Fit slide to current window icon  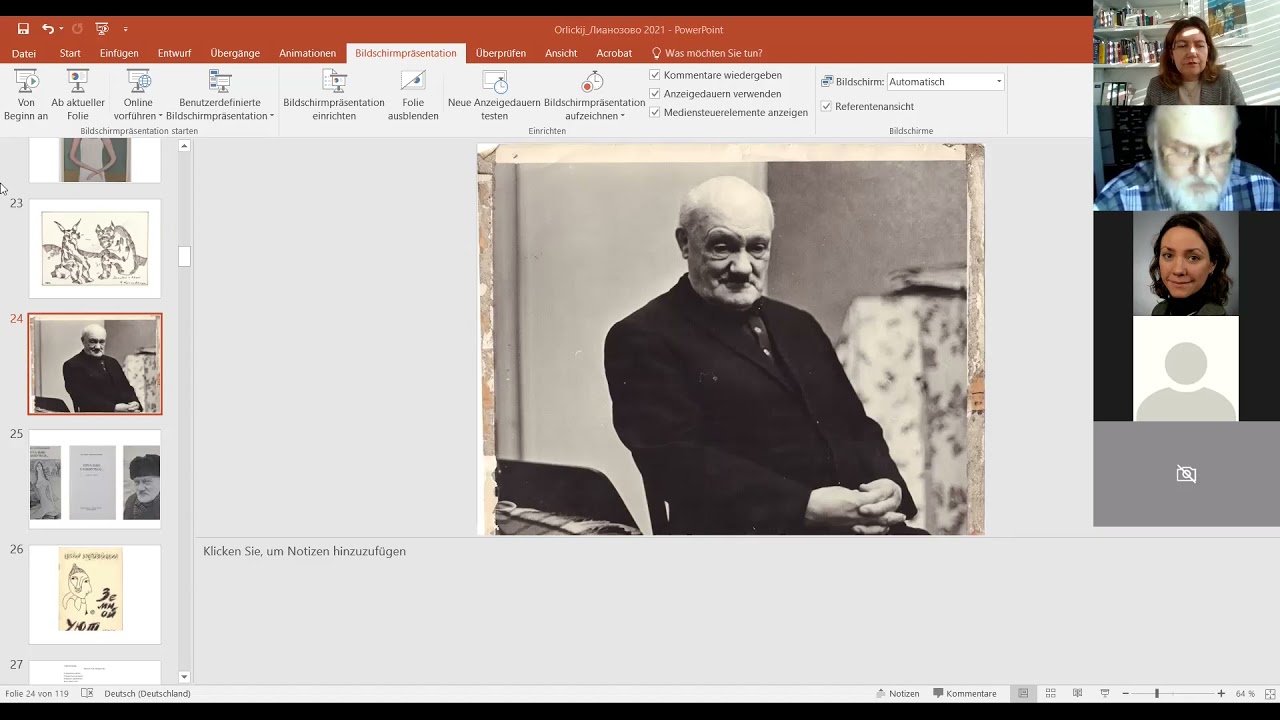1268,693
